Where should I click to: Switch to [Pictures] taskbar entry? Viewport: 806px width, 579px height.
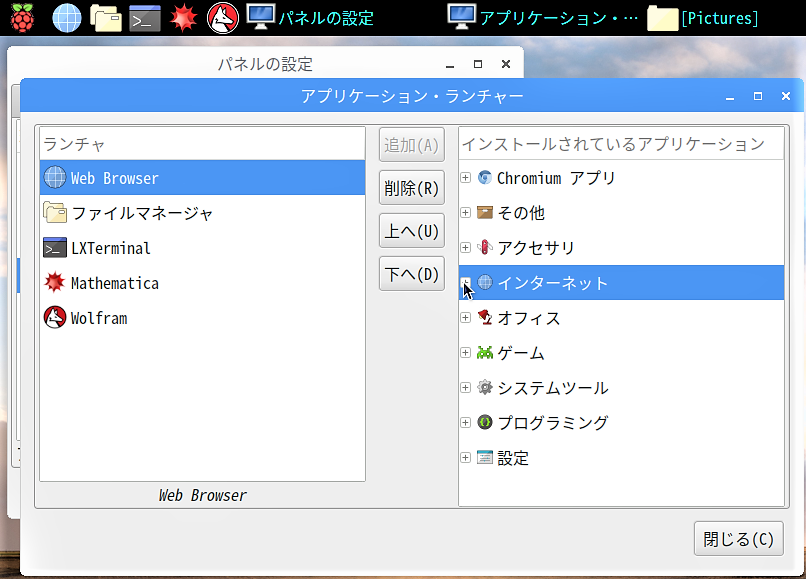703,18
